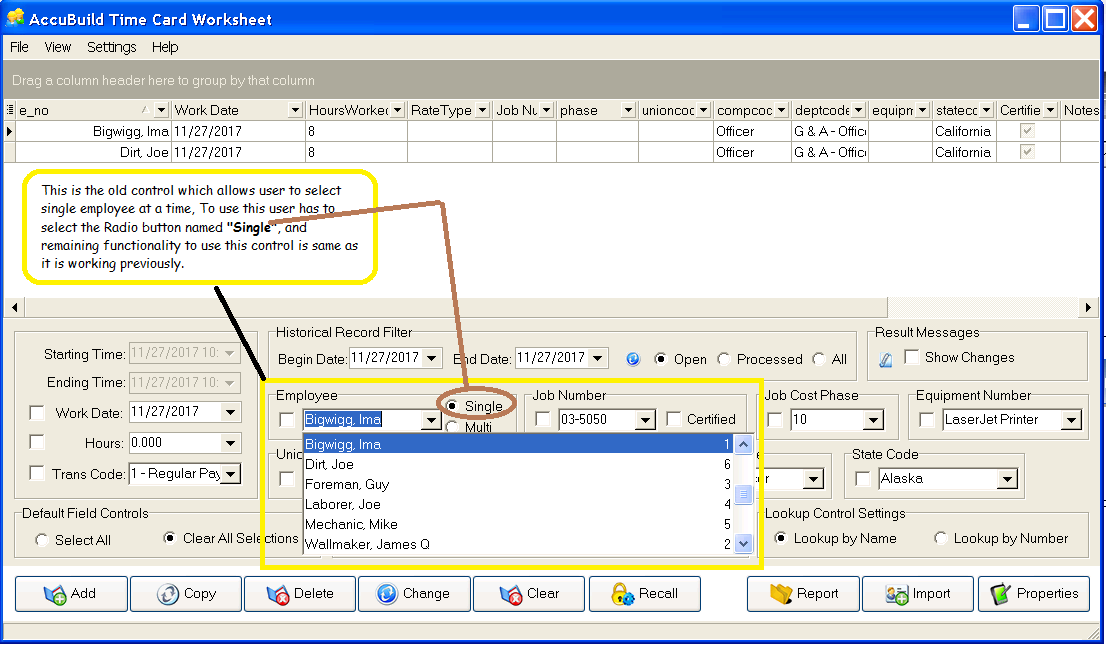
Task: Click the Copy button
Action: click(x=186, y=594)
